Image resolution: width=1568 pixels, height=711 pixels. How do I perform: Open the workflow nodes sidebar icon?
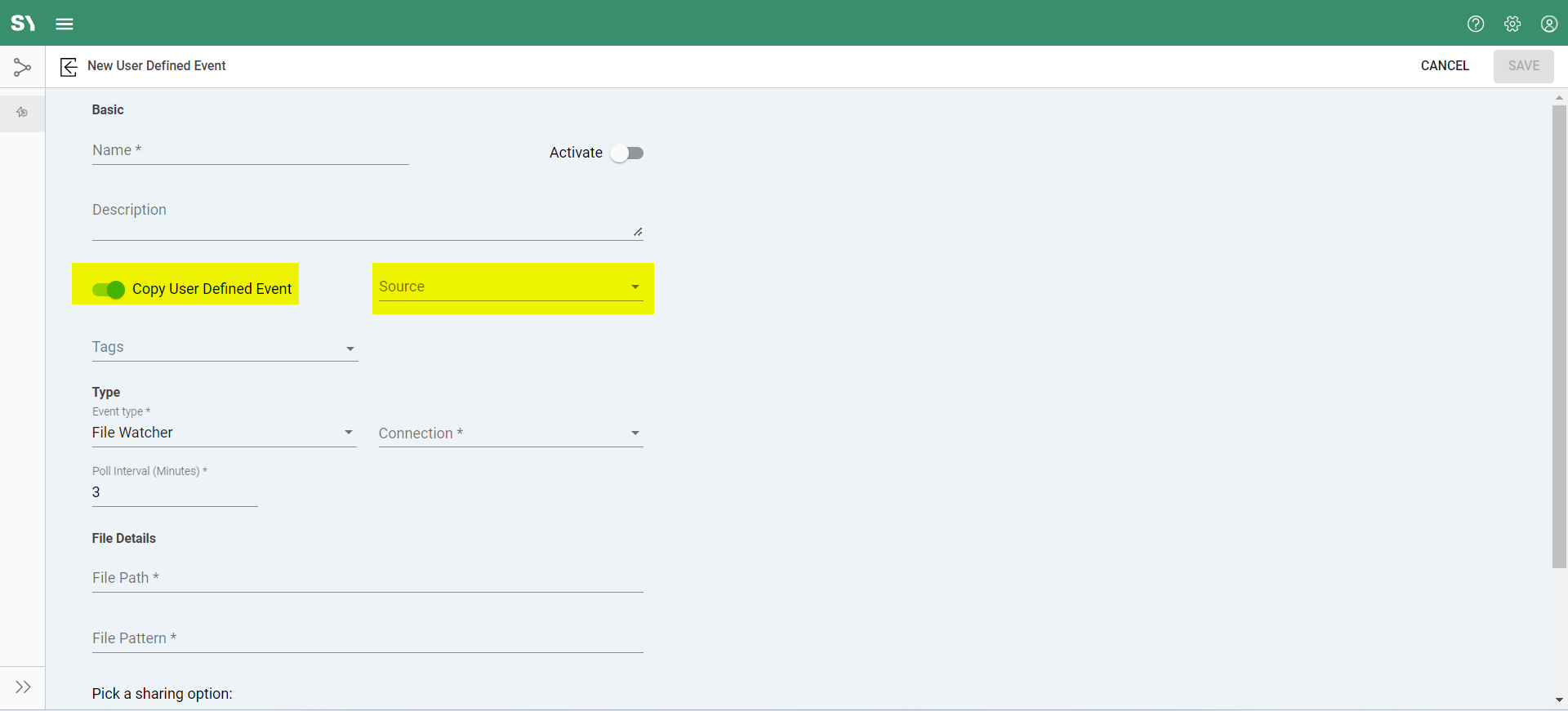[x=22, y=67]
